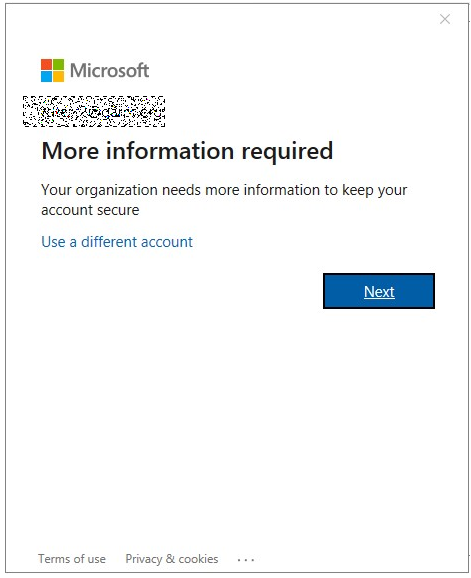Close the Microsoft sign-in dialog
This screenshot has width=471, height=578.
[x=445, y=19]
